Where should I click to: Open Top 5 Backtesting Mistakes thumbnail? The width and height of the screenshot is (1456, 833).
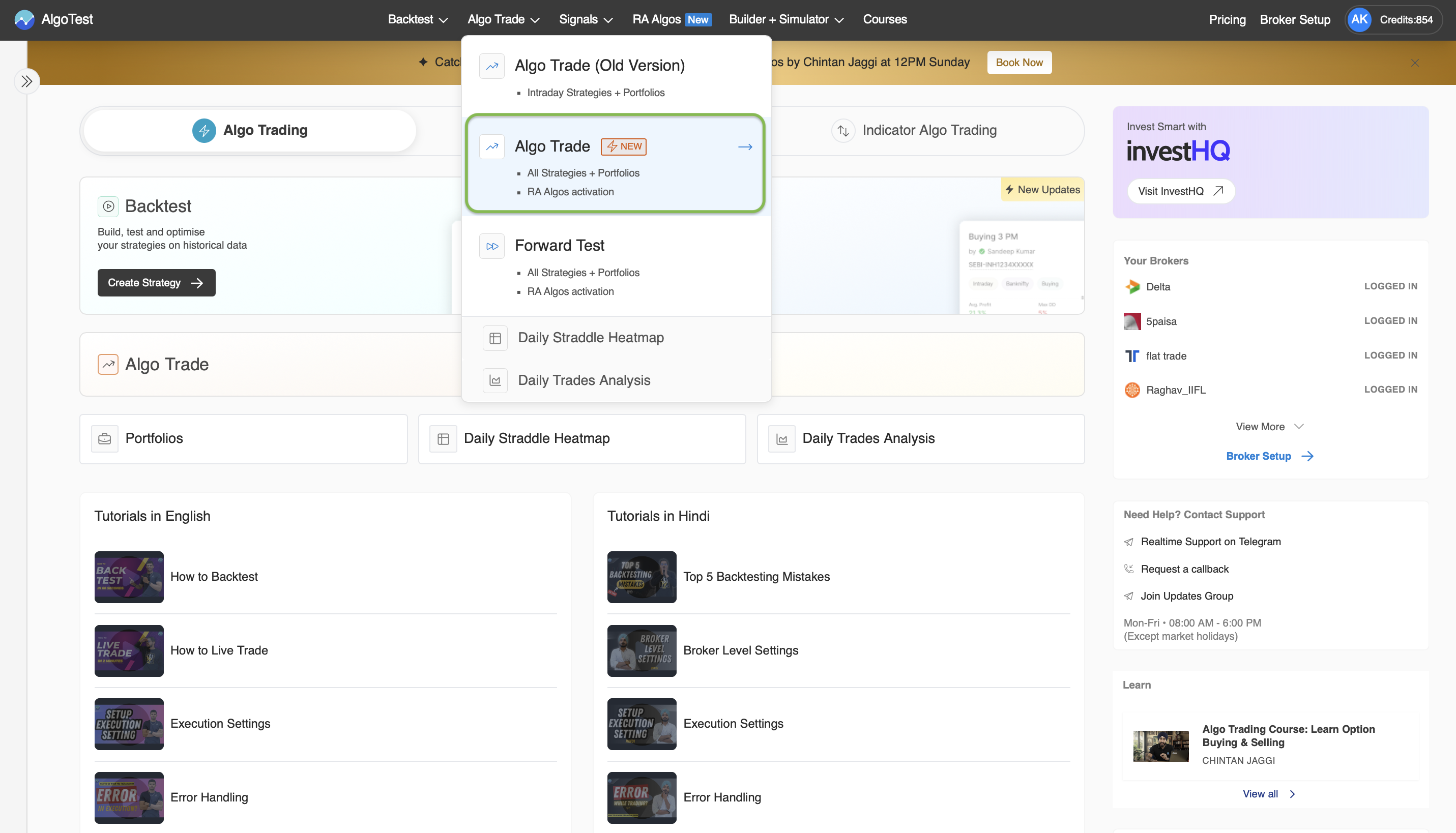(642, 577)
